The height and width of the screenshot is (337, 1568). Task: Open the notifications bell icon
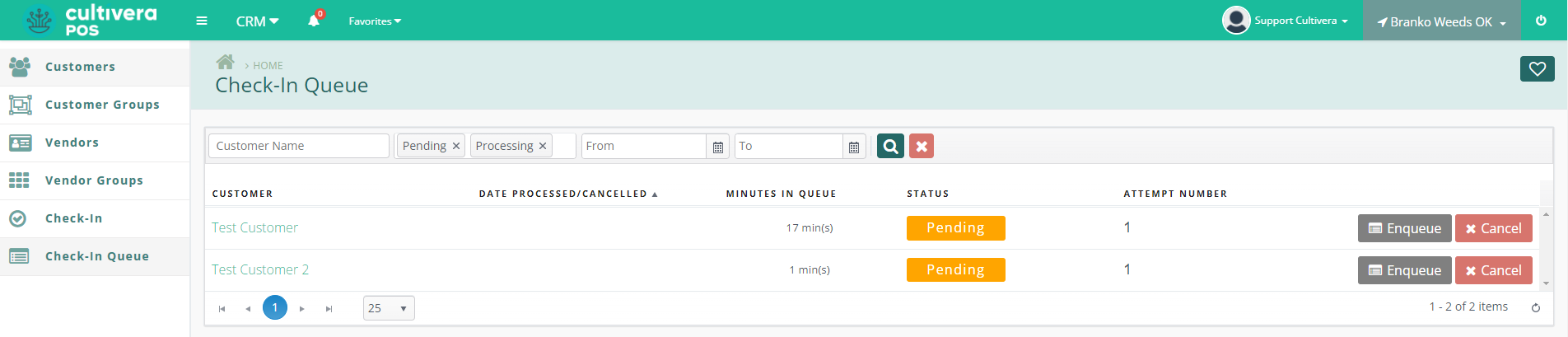pyautogui.click(x=314, y=21)
